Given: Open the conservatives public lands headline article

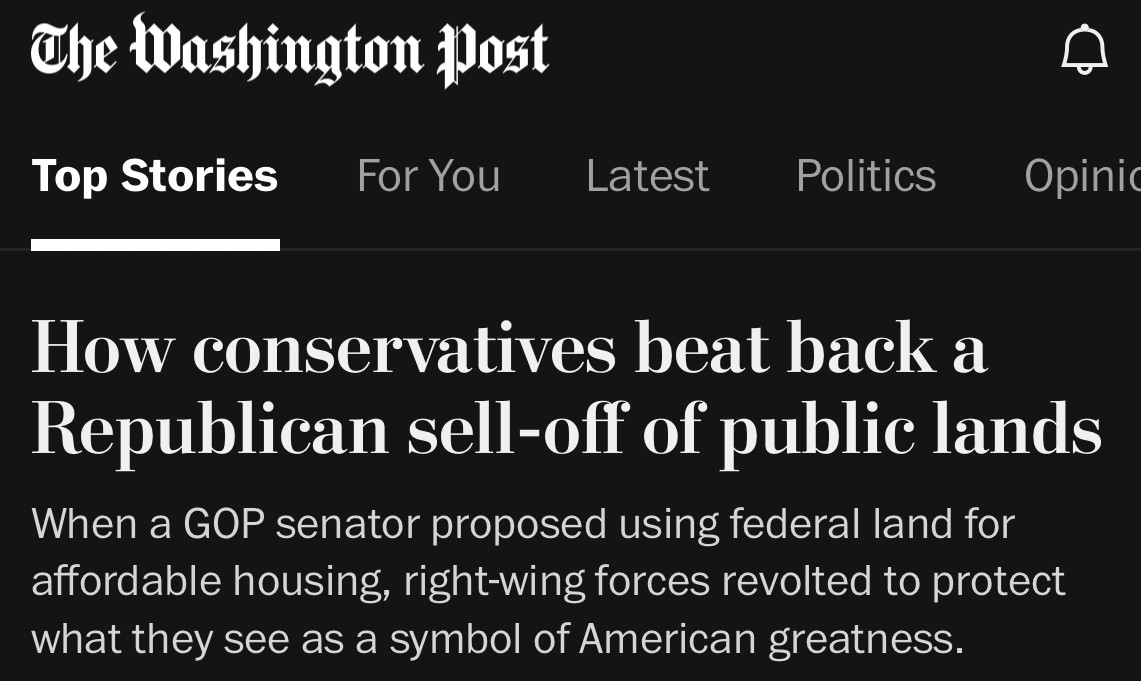Looking at the screenshot, I should (566, 389).
